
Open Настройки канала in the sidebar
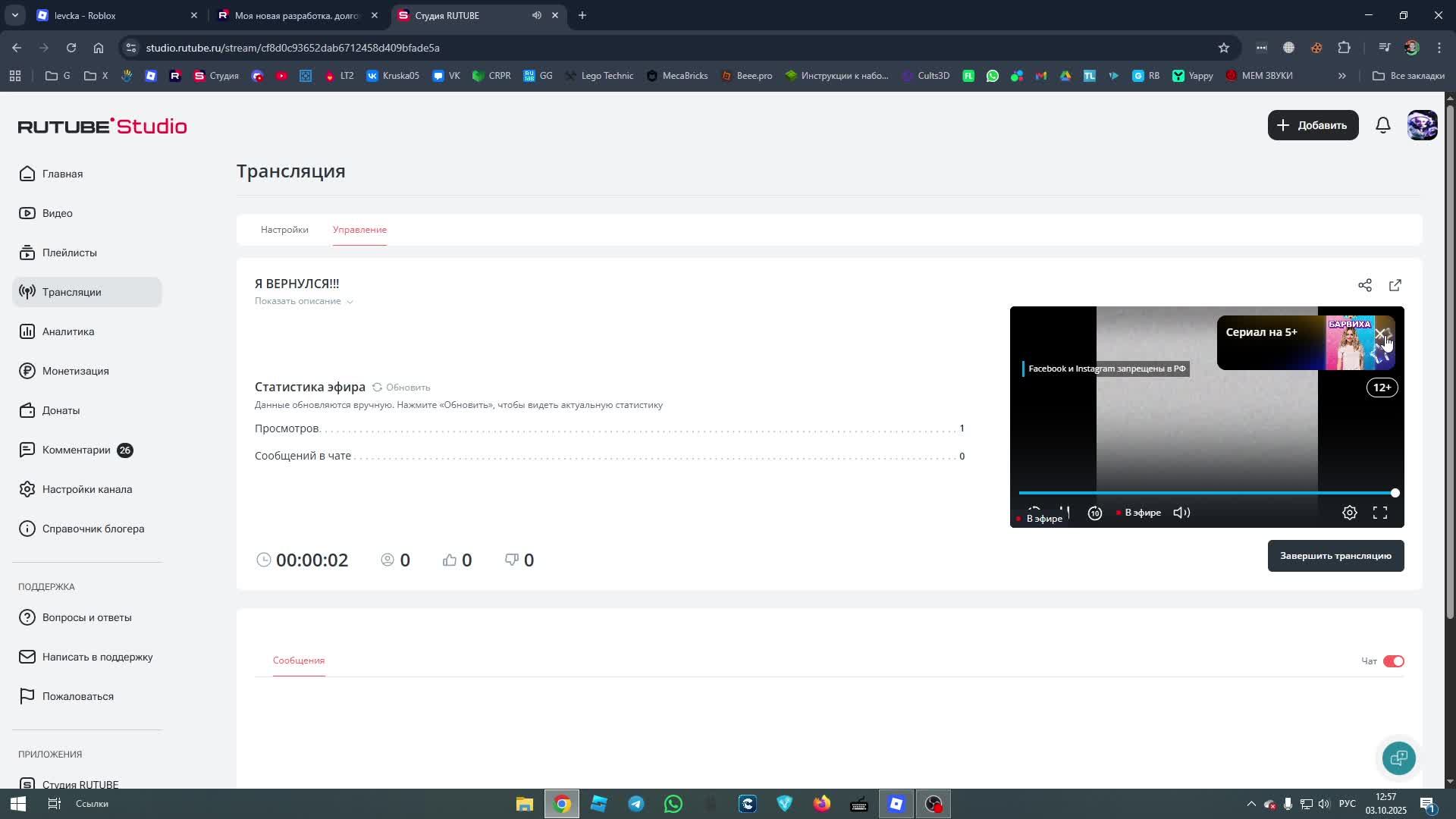[87, 489]
